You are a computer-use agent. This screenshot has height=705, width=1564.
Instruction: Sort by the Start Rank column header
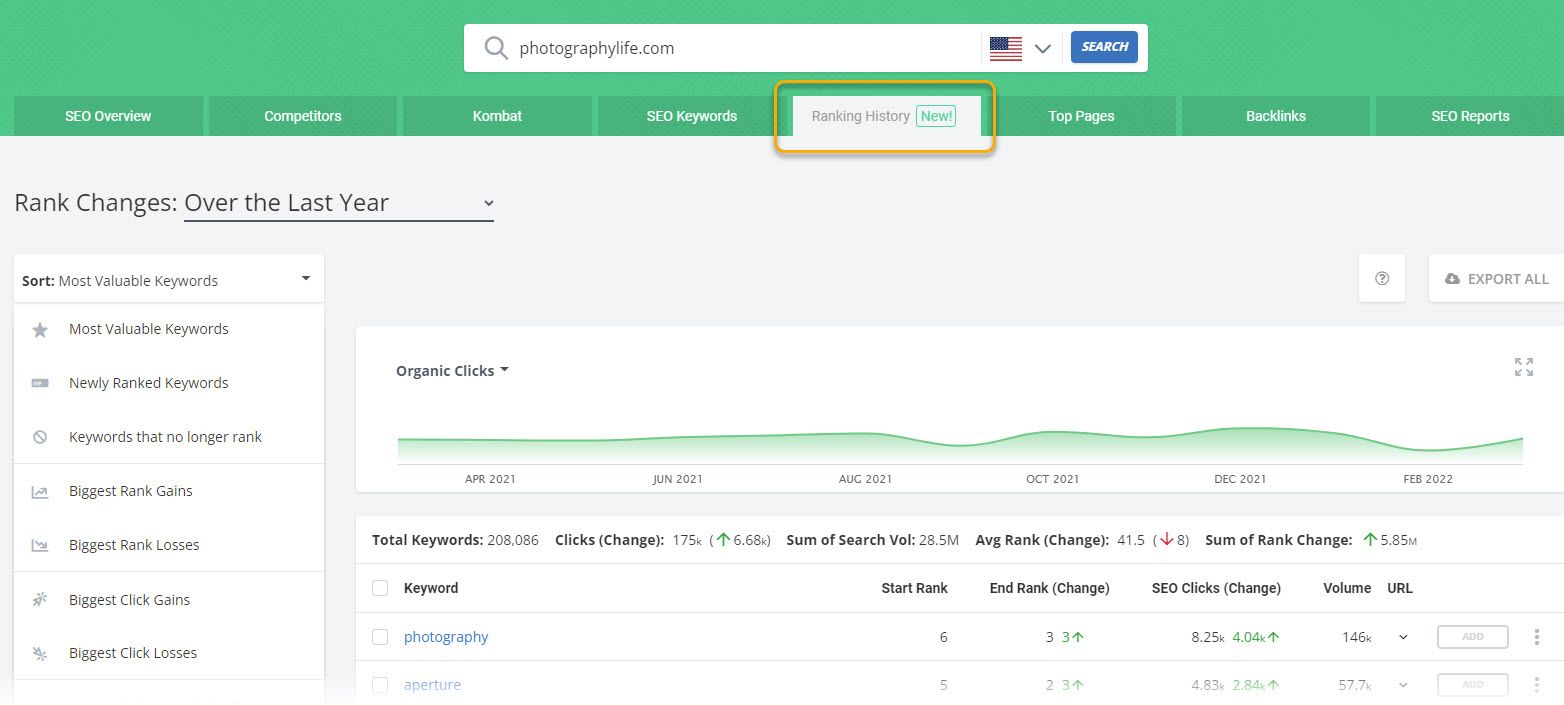coord(914,588)
